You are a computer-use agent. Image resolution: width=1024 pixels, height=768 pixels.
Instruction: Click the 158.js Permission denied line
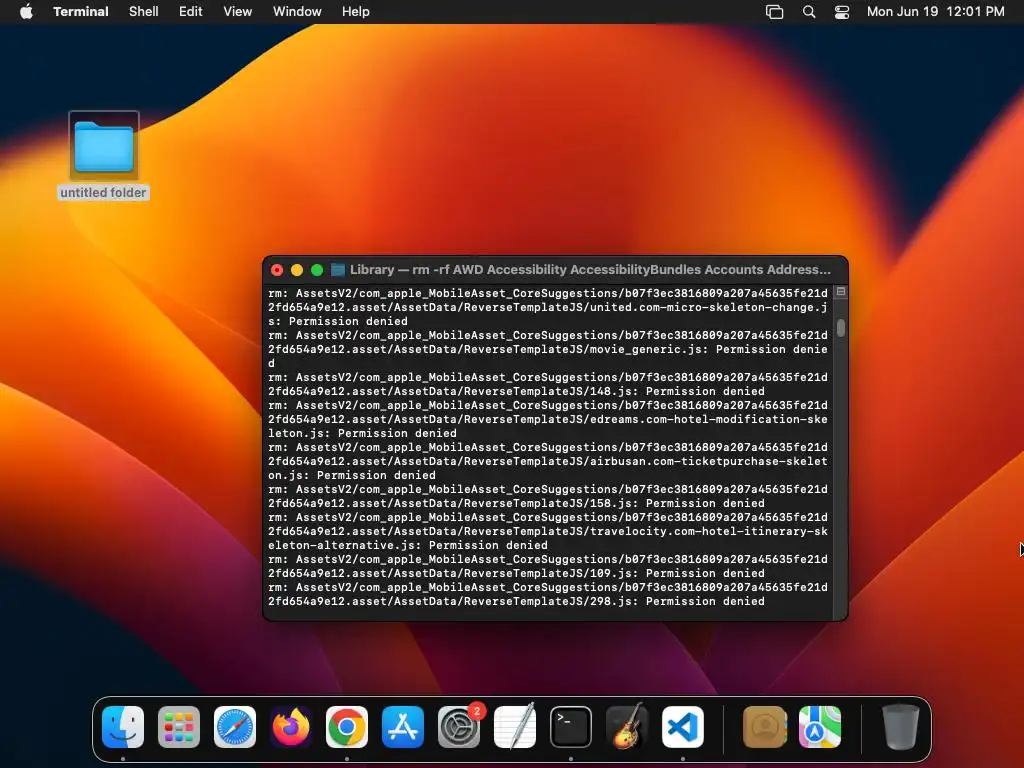[x=517, y=504]
